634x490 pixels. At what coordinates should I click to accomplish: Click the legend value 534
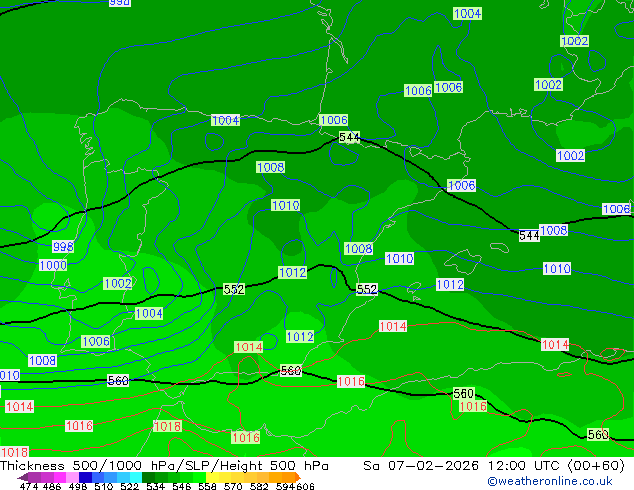click(x=155, y=486)
